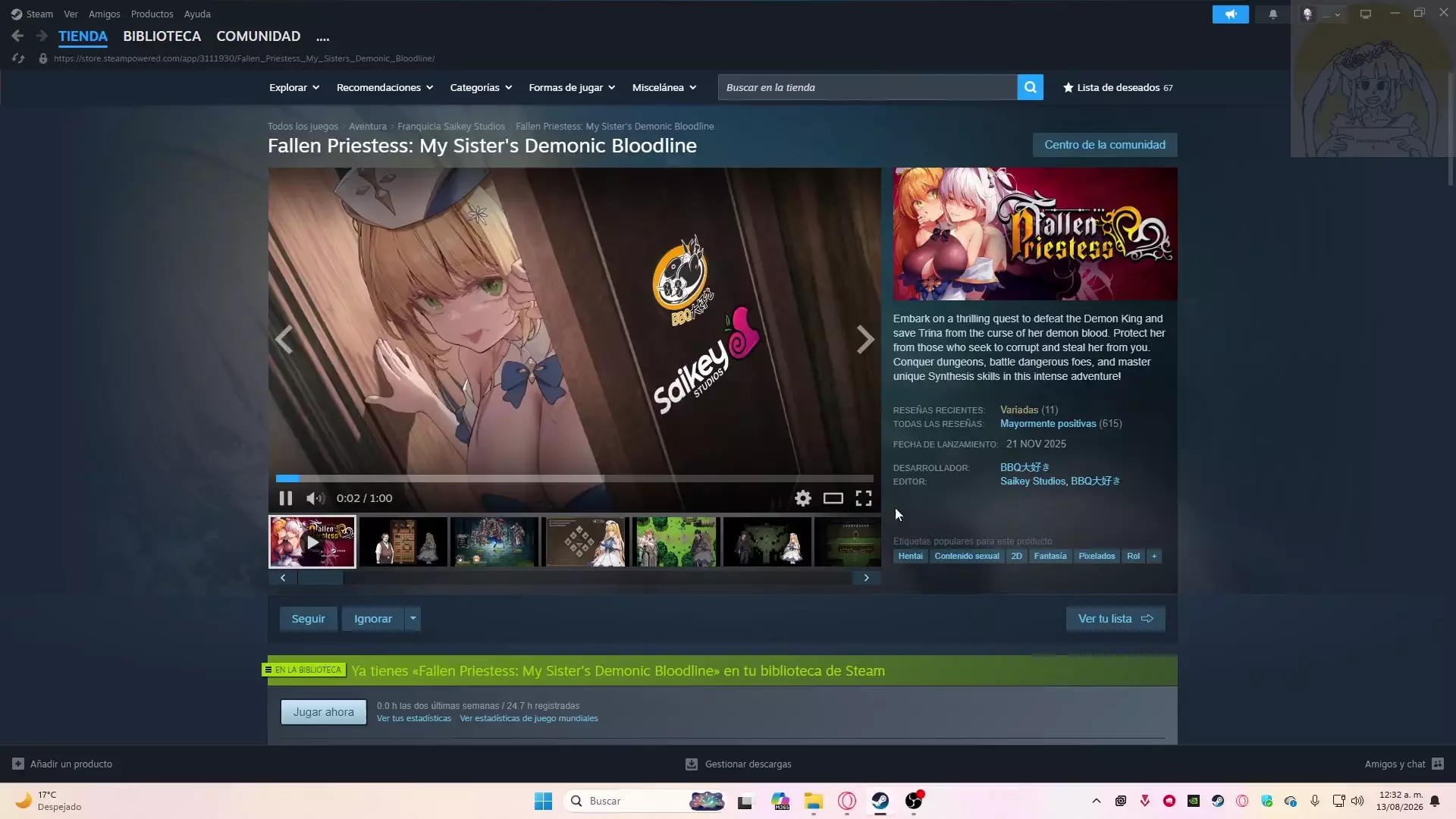The width and height of the screenshot is (1456, 819).
Task: Click the Pixelados tag
Action: point(1097,556)
